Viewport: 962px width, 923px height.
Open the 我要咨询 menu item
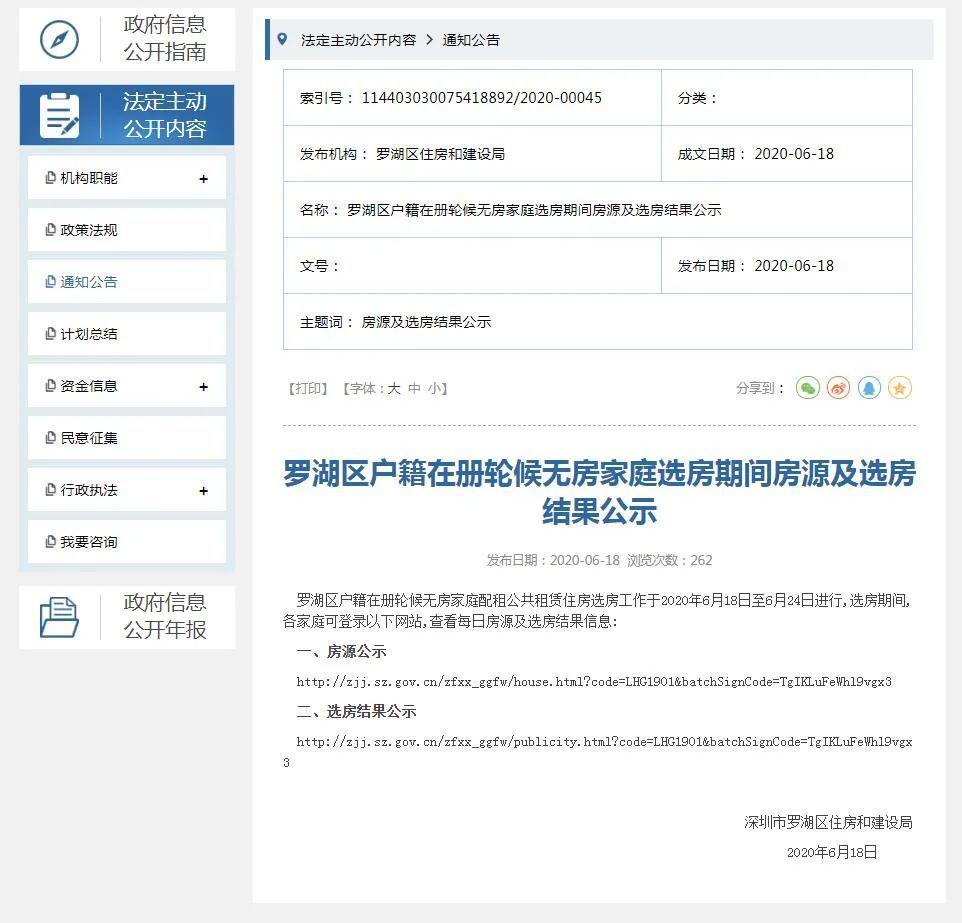[127, 542]
